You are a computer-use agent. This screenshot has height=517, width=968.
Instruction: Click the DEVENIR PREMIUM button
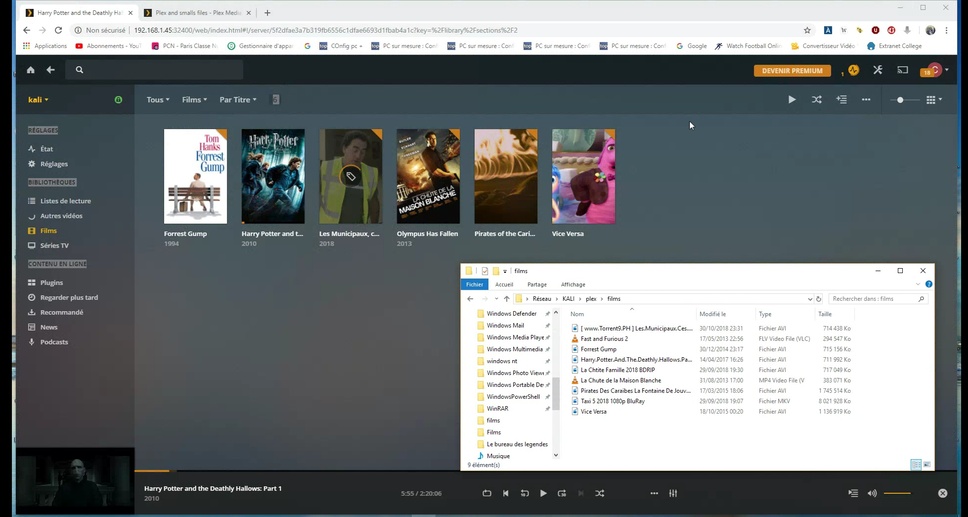792,70
